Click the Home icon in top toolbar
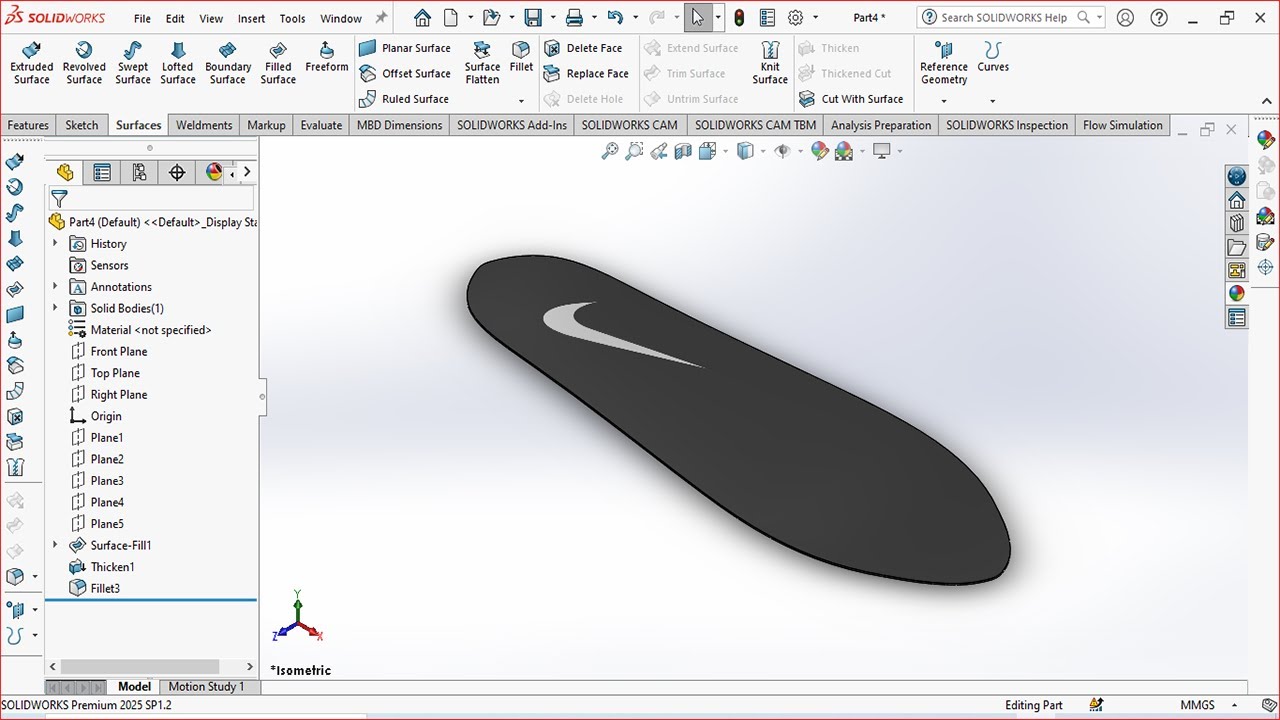The width and height of the screenshot is (1280, 720). (422, 18)
